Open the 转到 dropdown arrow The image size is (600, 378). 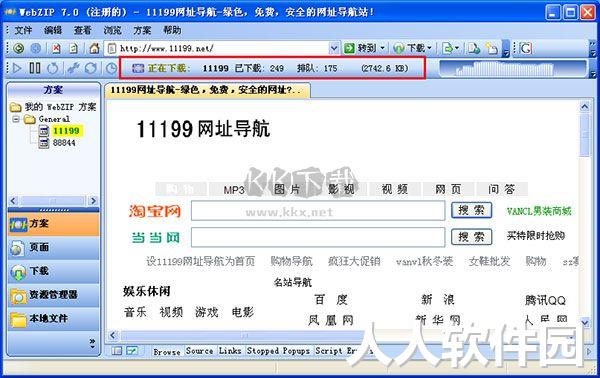tap(382, 48)
